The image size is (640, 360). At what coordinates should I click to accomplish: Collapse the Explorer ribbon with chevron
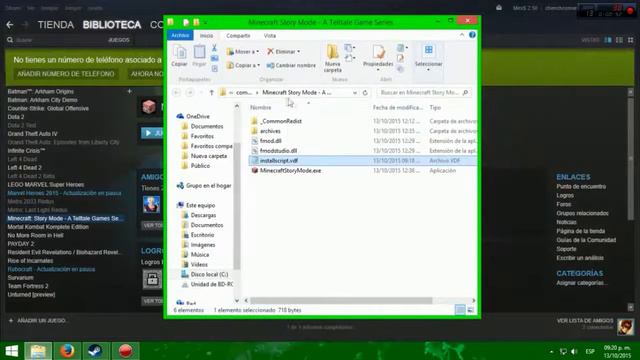(462, 35)
